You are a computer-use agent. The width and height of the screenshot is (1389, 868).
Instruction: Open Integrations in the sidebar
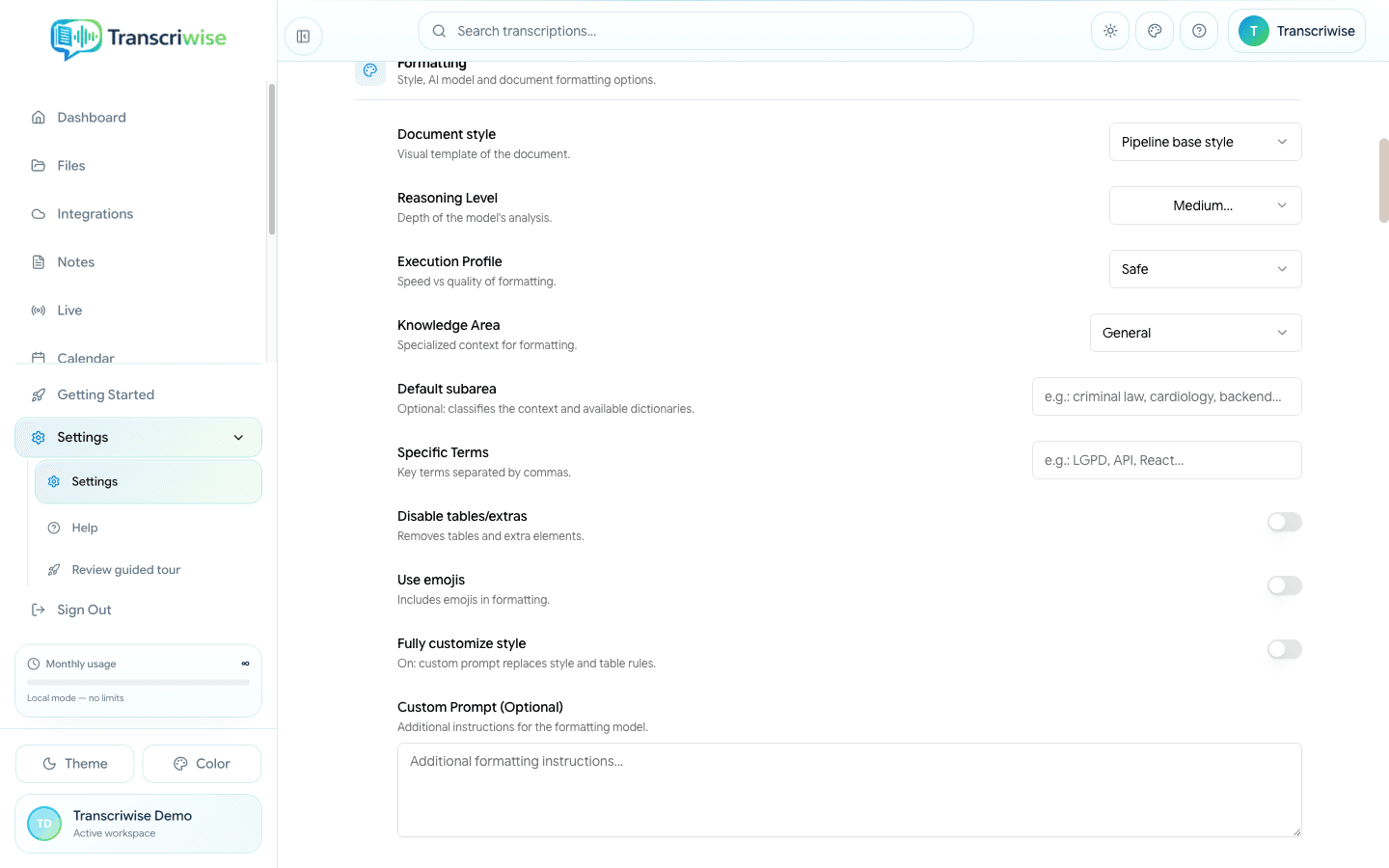point(138,214)
